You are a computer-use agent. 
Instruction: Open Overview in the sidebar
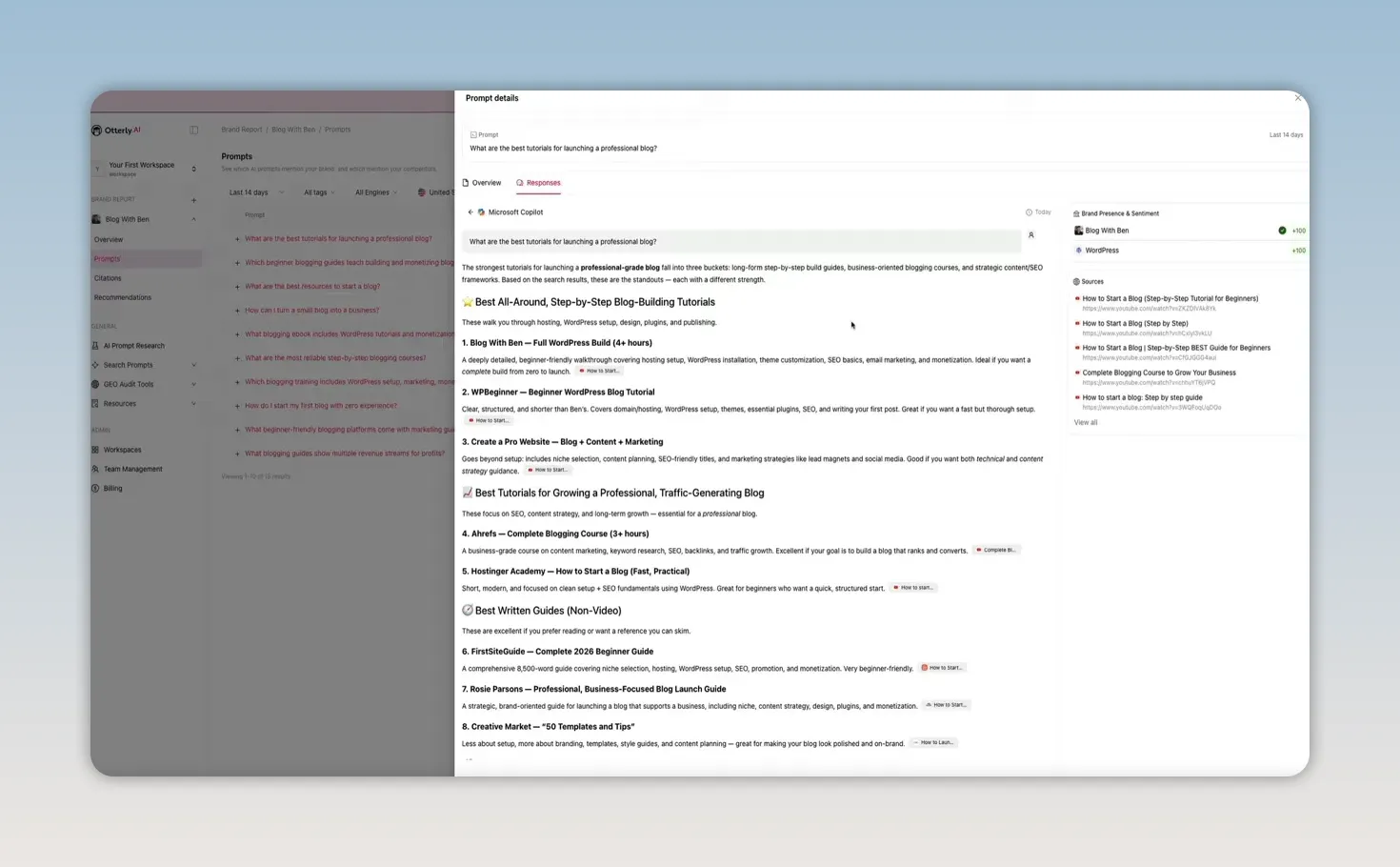click(109, 239)
